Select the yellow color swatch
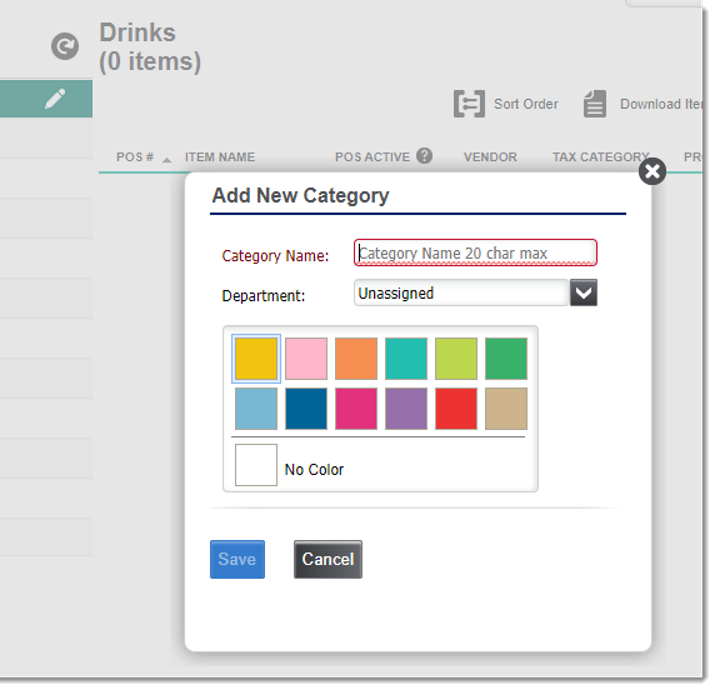The width and height of the screenshot is (715, 690). pyautogui.click(x=256, y=359)
